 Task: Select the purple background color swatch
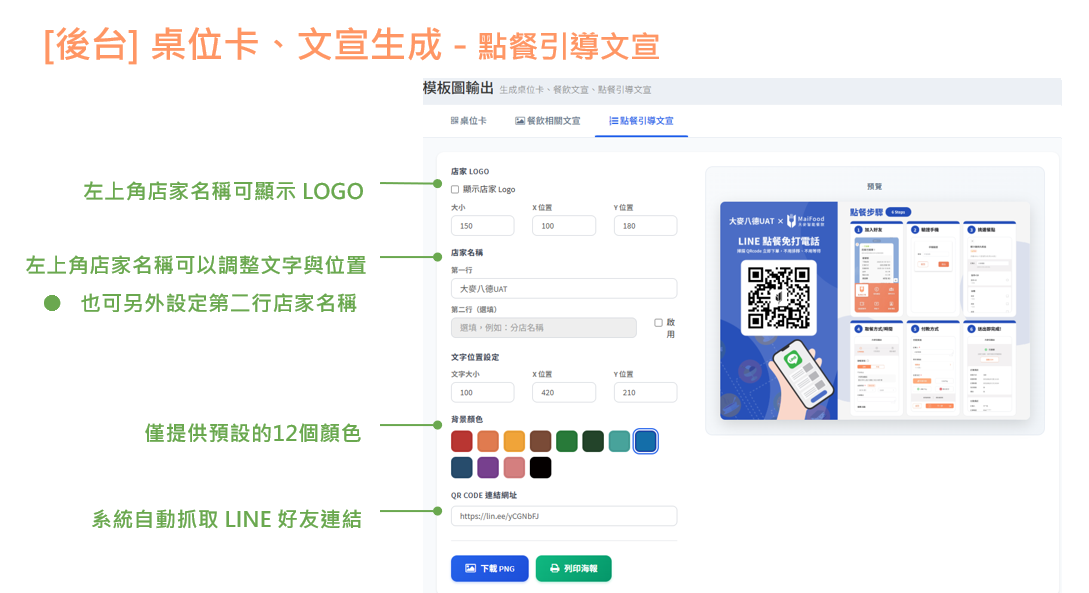pos(488,467)
